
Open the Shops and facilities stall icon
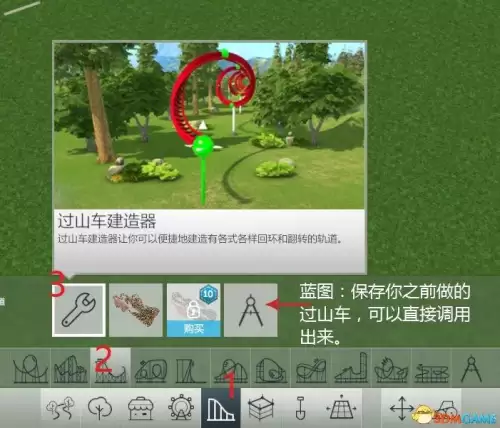(x=140, y=408)
